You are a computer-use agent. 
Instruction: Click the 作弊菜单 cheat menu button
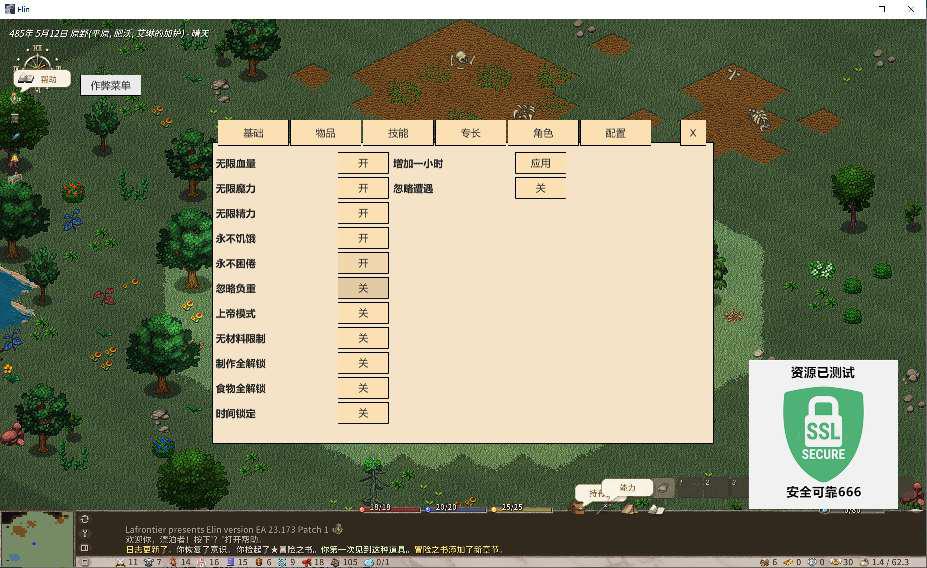111,85
